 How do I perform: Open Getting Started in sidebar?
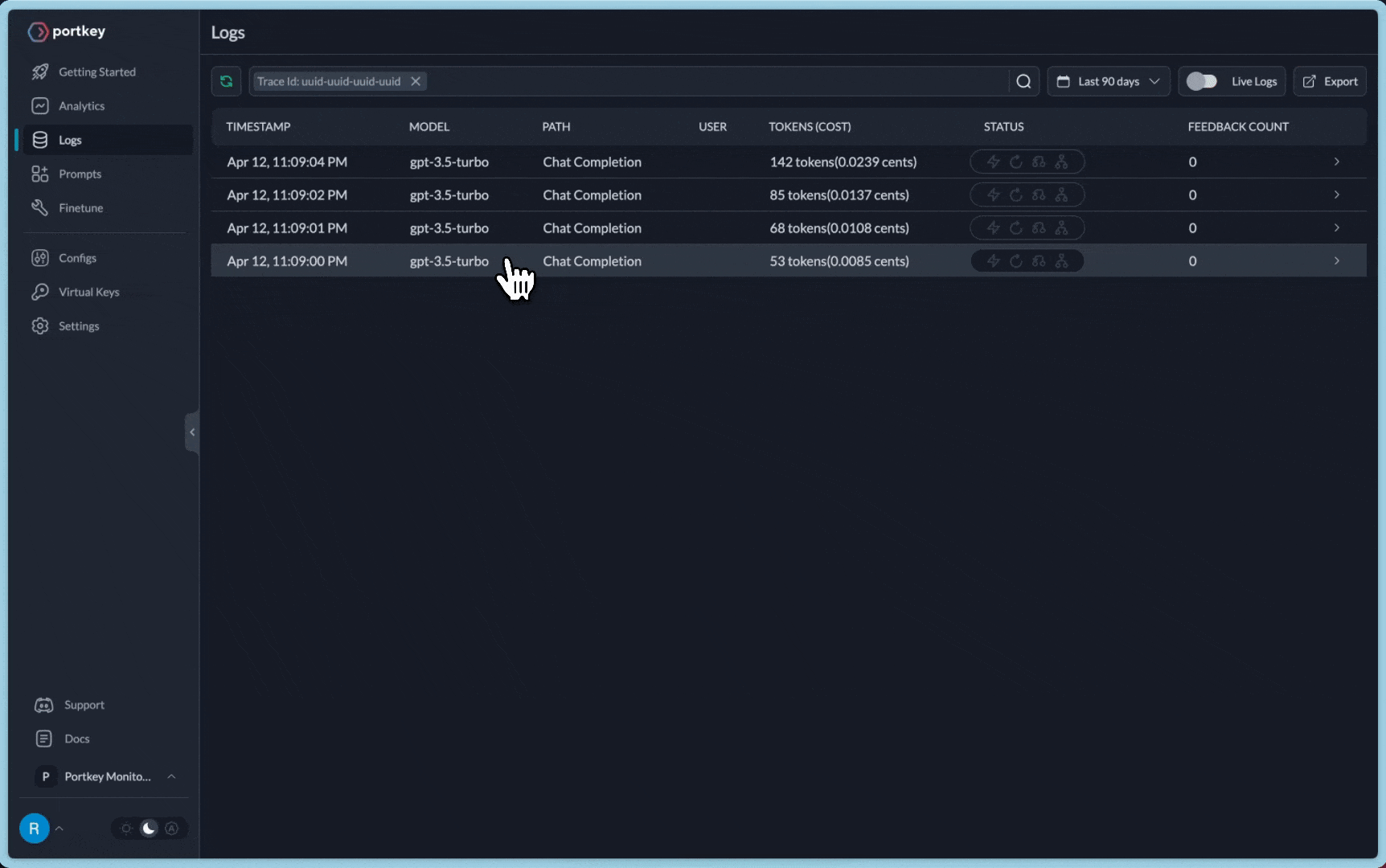96,72
